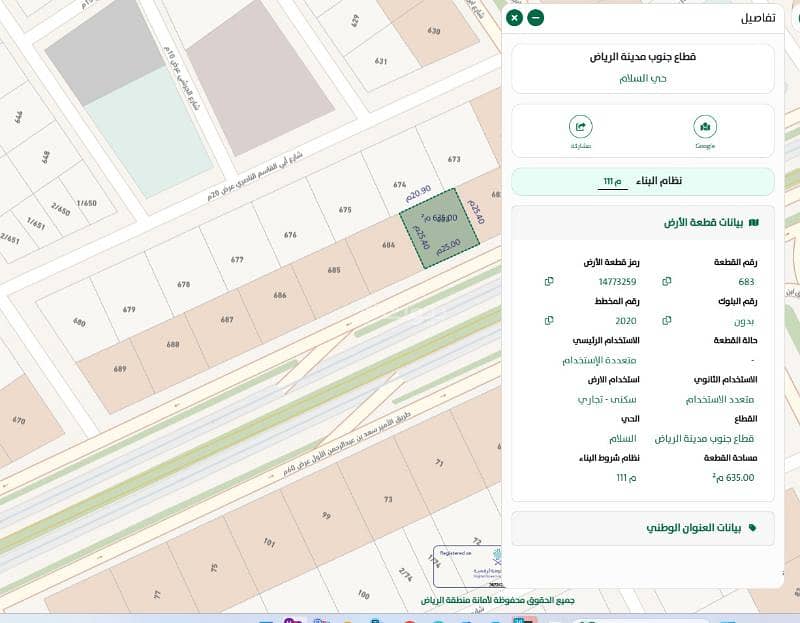Click the share (مشاركة) icon
Viewport: 800px width, 623px height.
580,128
